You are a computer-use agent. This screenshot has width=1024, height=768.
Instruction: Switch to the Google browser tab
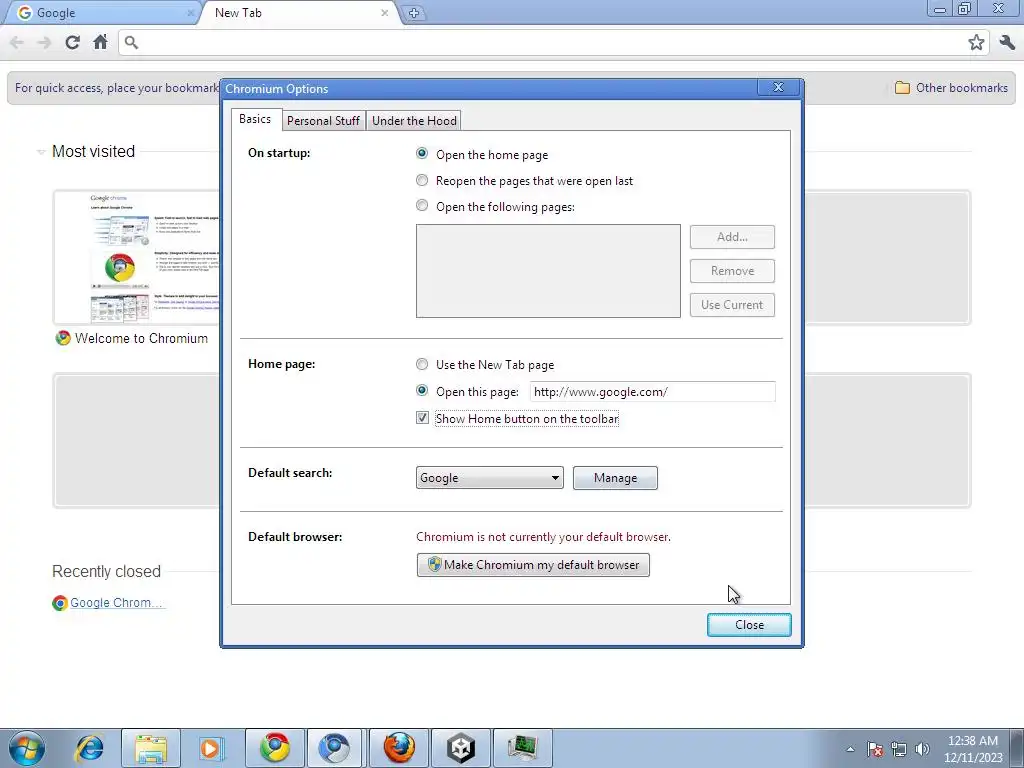pos(101,13)
